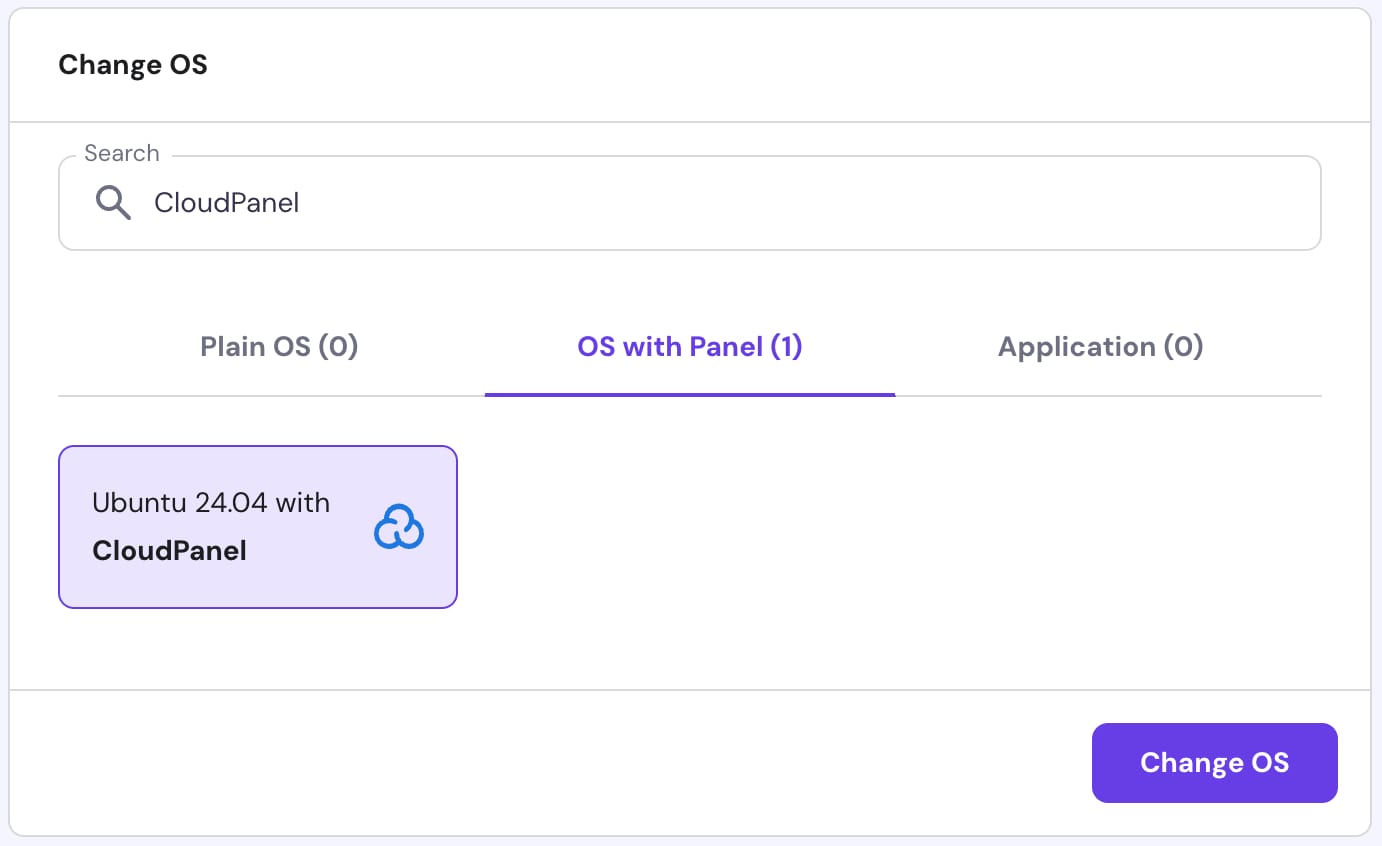Click the magnifying glass search icon
Screen dimensions: 1382x846
pos(113,203)
